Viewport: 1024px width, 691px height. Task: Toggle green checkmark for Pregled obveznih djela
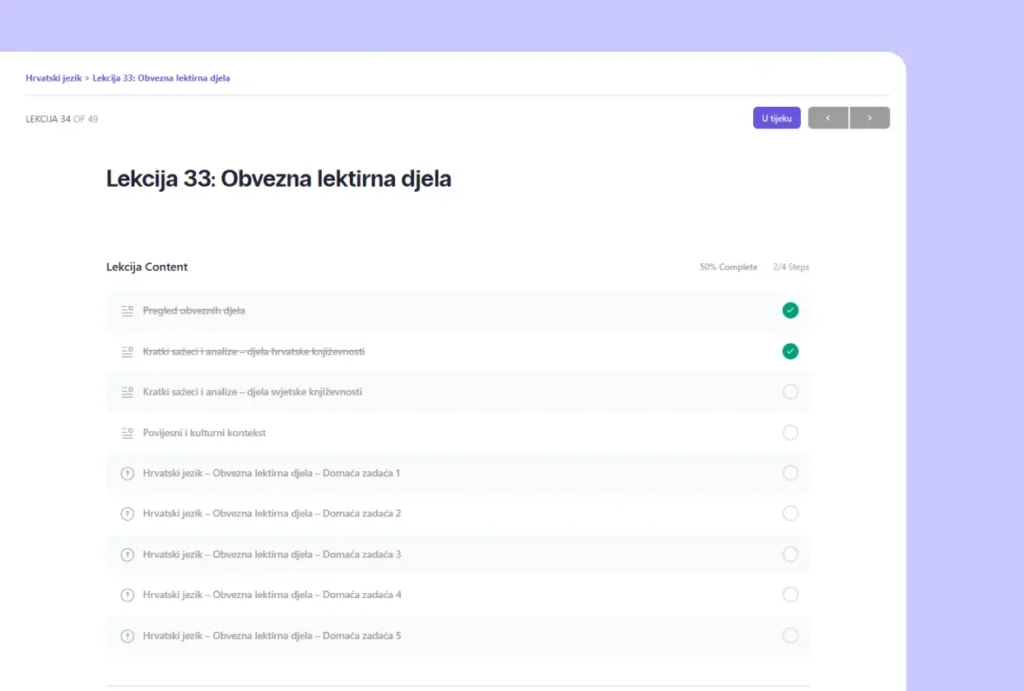coord(790,310)
